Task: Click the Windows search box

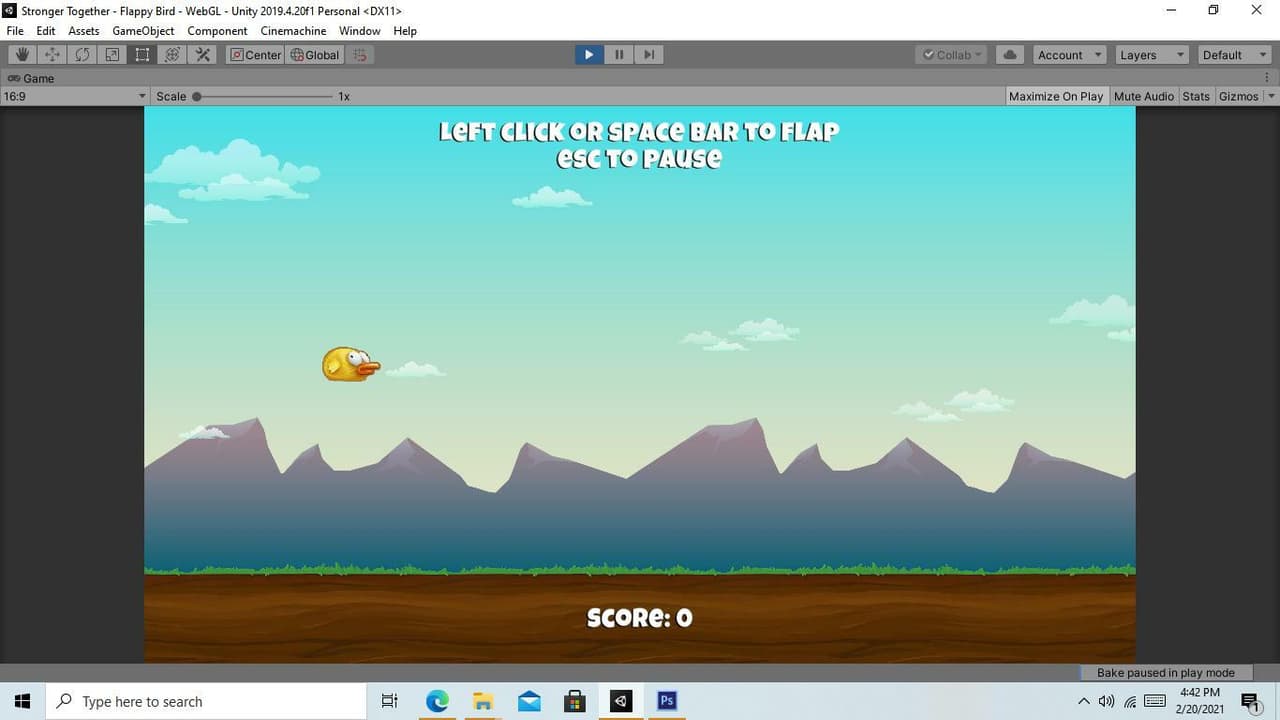Action: pyautogui.click(x=207, y=701)
